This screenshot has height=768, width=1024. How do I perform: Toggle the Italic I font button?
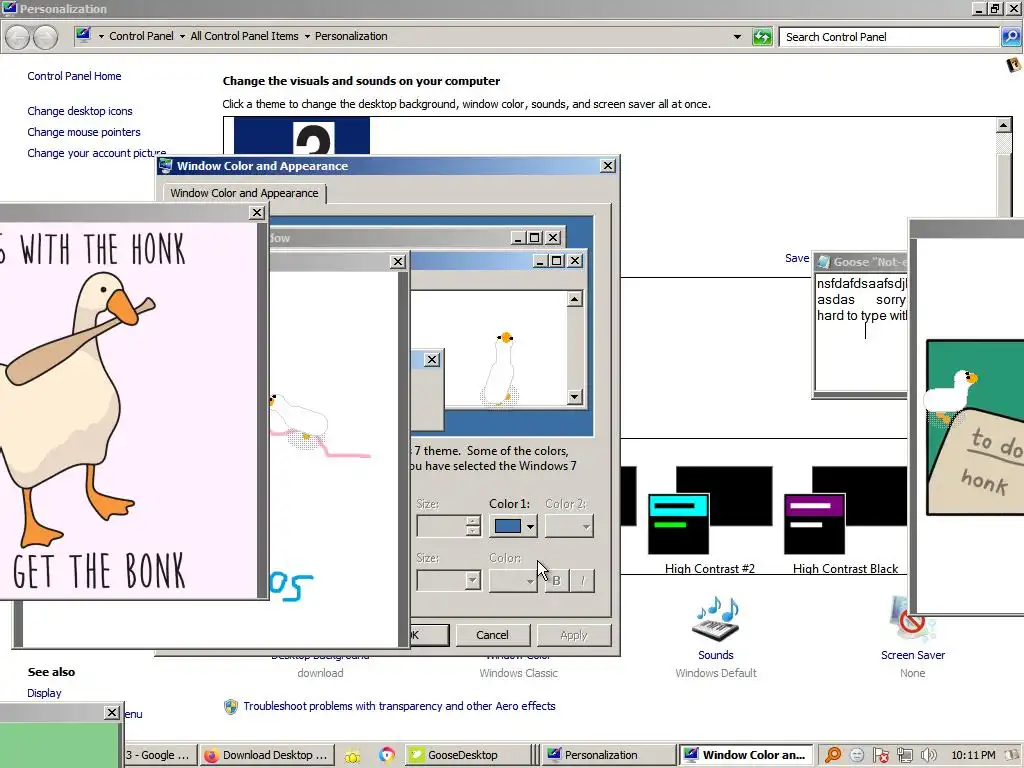583,581
